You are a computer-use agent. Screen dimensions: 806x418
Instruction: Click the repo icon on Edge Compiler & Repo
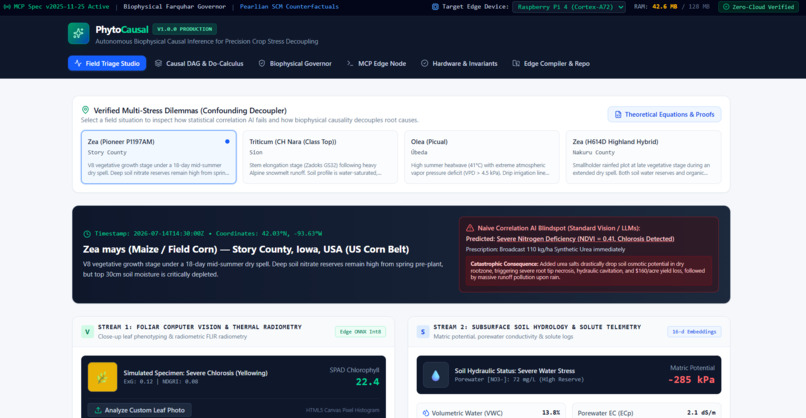(516, 63)
